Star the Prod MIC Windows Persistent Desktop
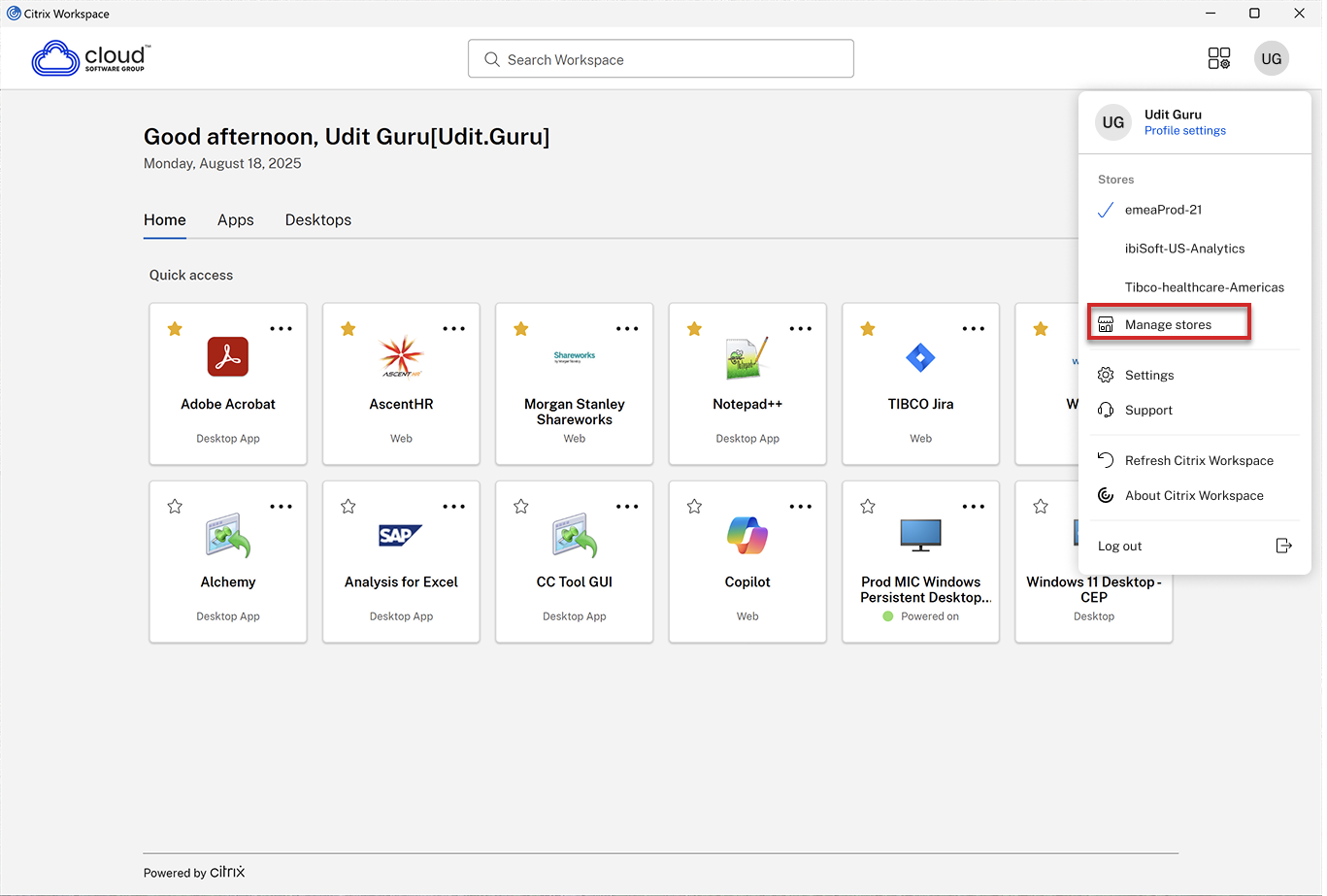The height and width of the screenshot is (896, 1327). point(868,507)
